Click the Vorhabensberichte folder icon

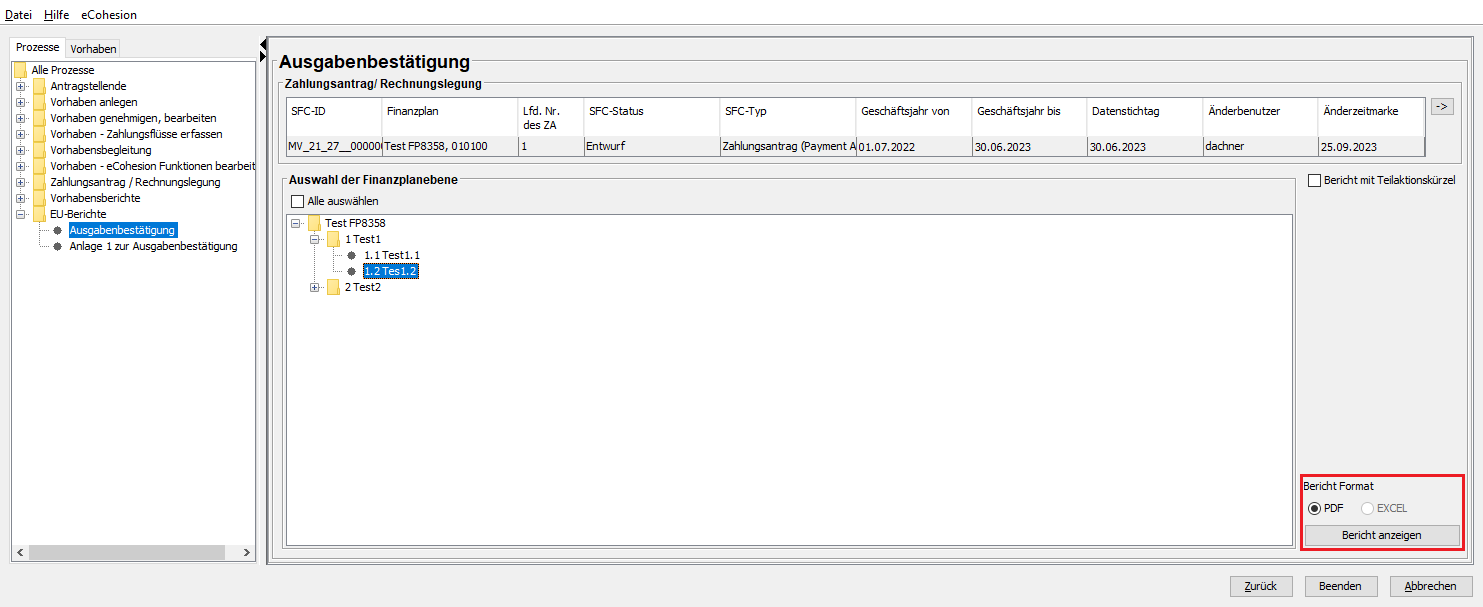click(39, 198)
